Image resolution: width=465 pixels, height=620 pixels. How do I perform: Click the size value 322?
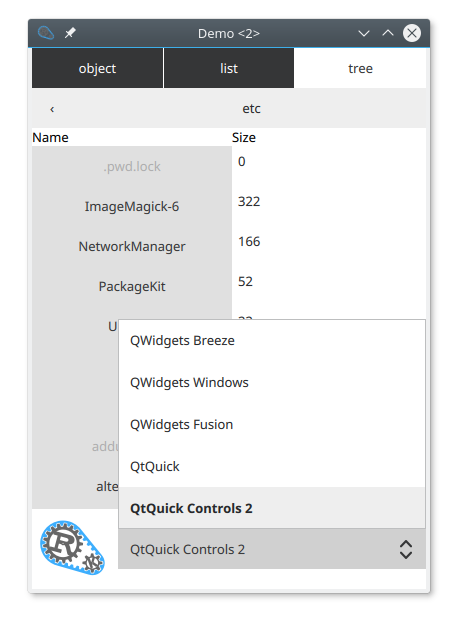pos(249,201)
